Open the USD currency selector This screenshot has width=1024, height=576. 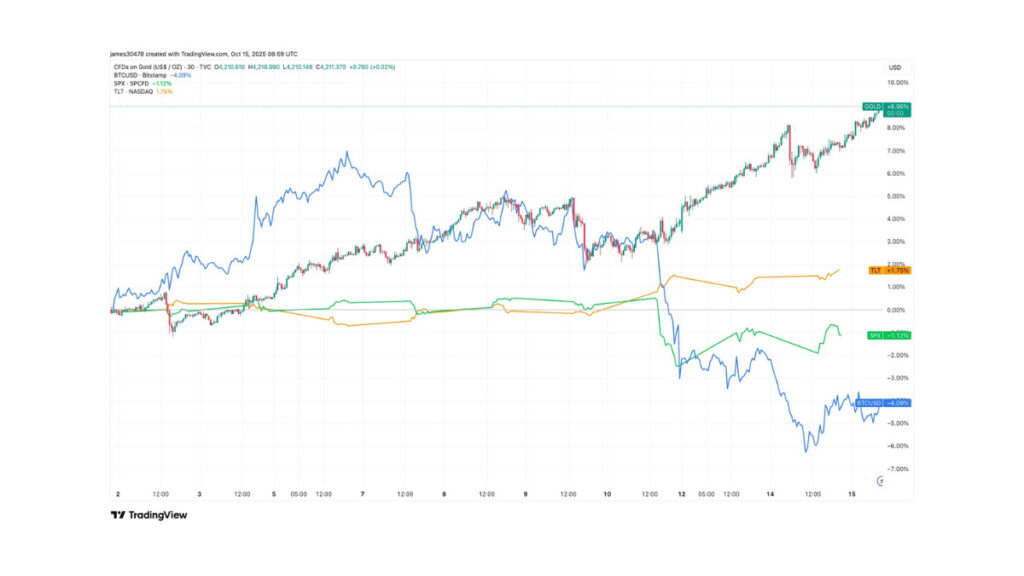894,67
